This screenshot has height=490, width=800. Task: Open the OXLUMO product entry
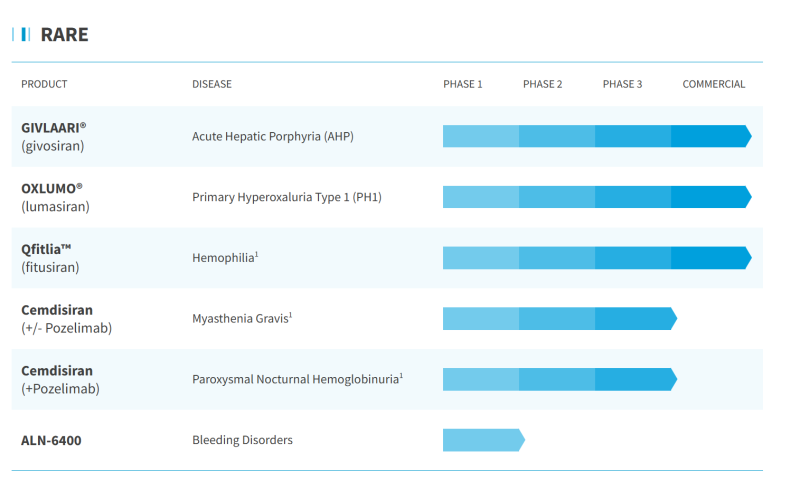[x=52, y=188]
